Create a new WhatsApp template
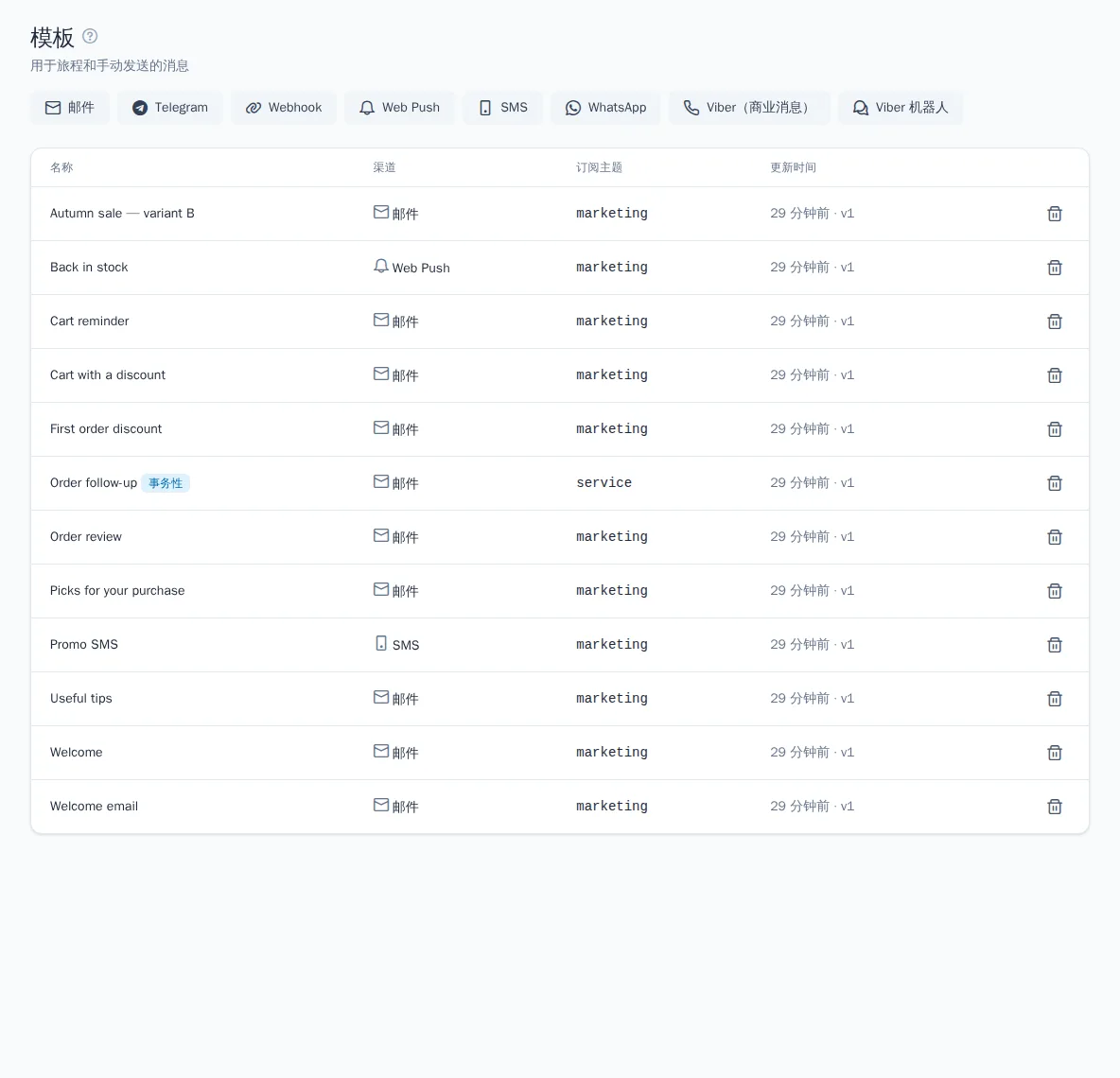This screenshot has height=1078, width=1120. point(605,108)
